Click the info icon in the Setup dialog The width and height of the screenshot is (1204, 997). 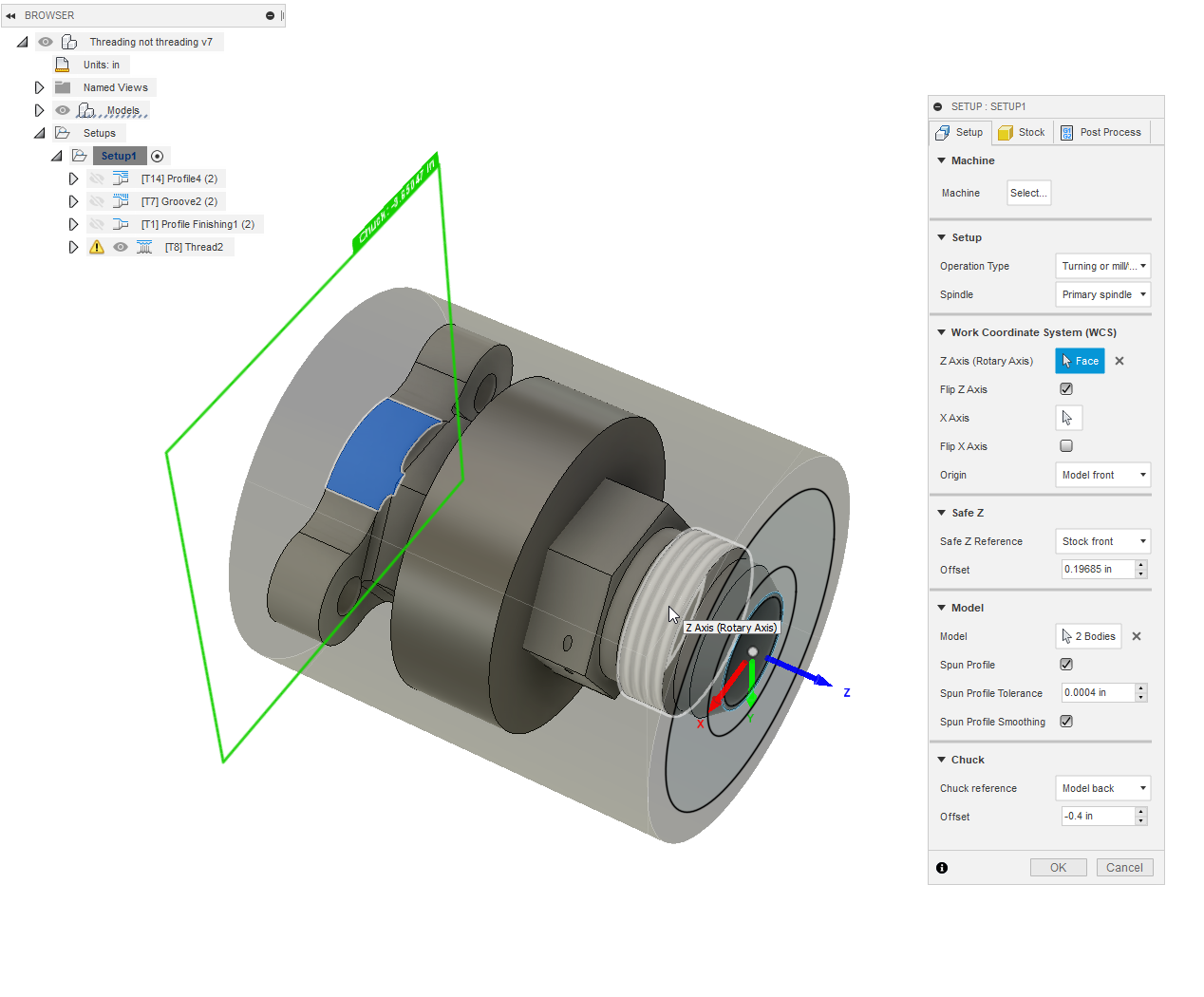click(941, 867)
